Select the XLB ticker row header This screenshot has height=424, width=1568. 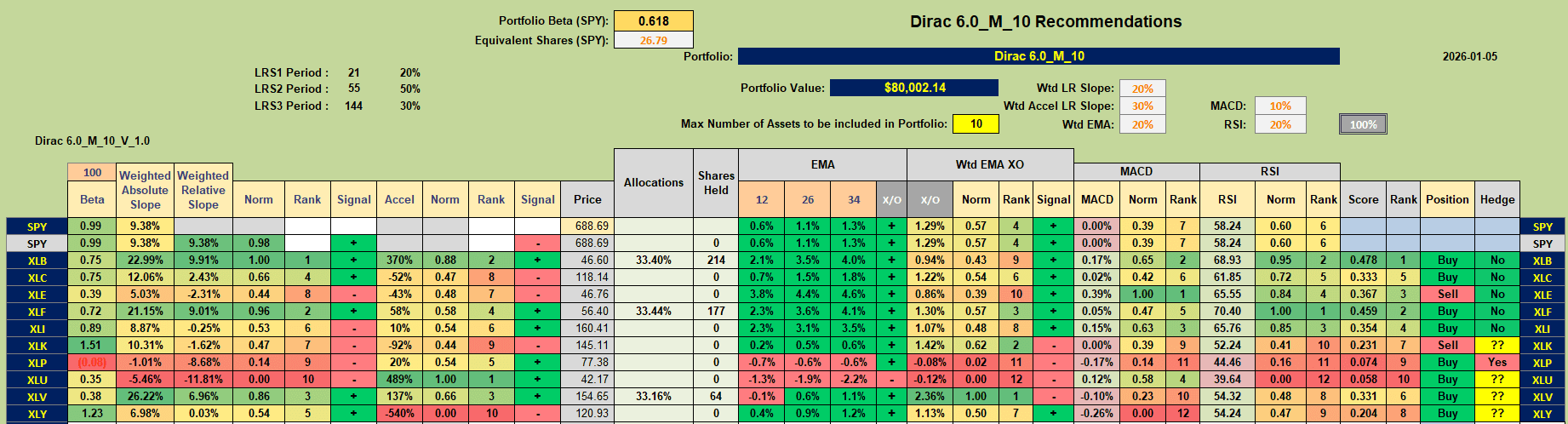[37, 261]
